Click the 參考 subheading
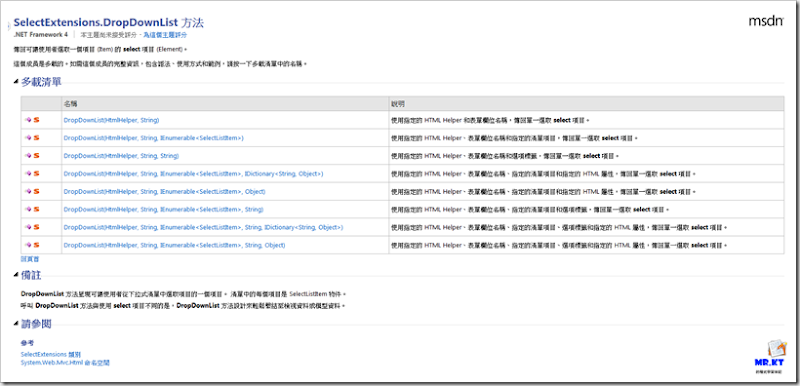This screenshot has height=386, width=800. (27, 343)
